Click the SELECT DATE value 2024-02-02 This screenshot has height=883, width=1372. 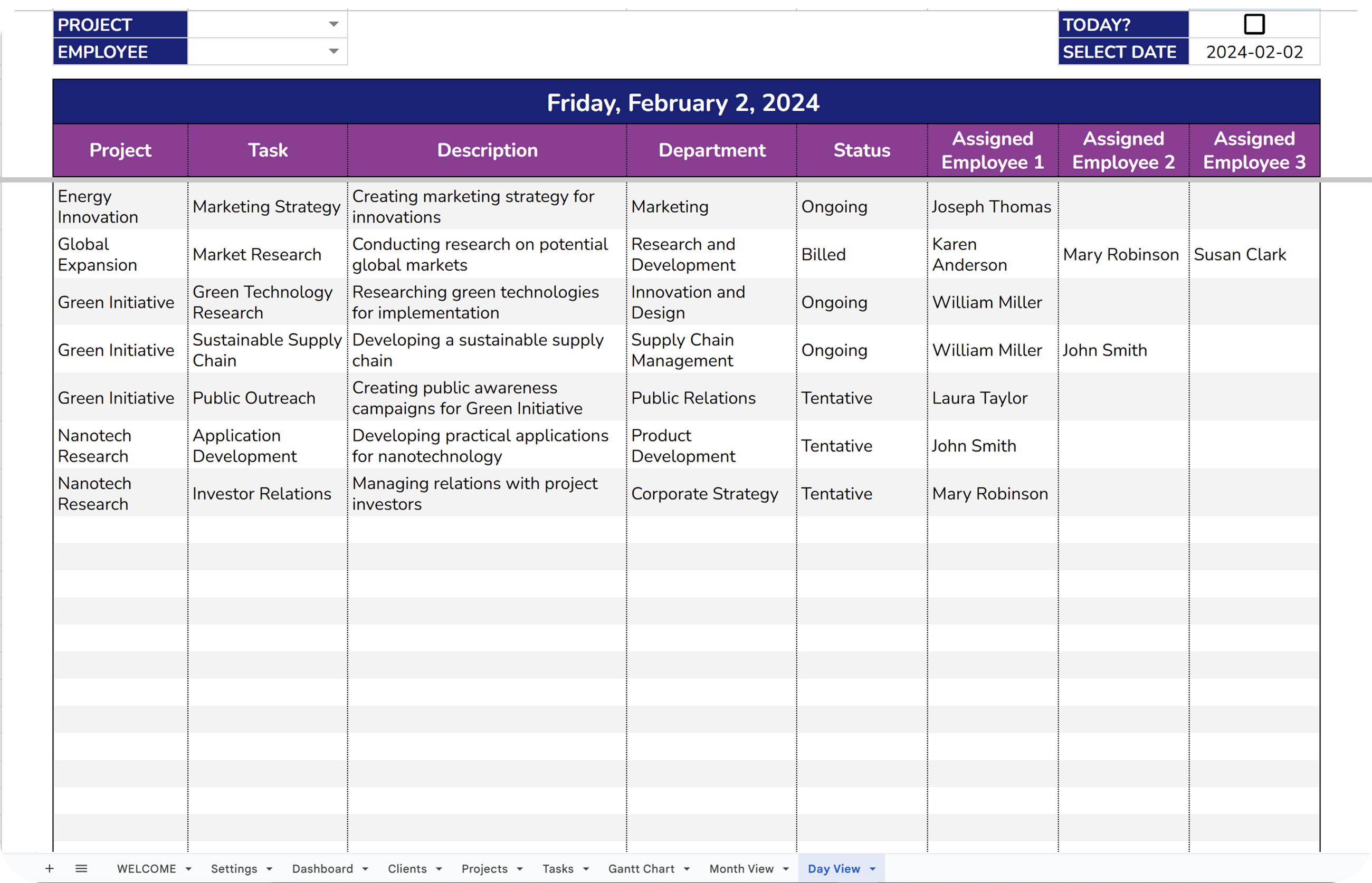point(1254,52)
